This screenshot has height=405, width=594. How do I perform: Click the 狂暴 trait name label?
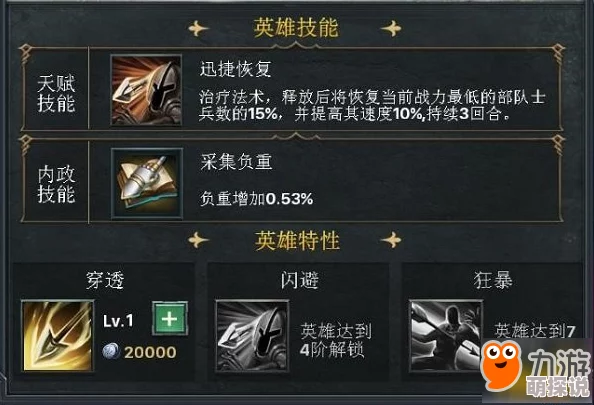click(x=493, y=280)
